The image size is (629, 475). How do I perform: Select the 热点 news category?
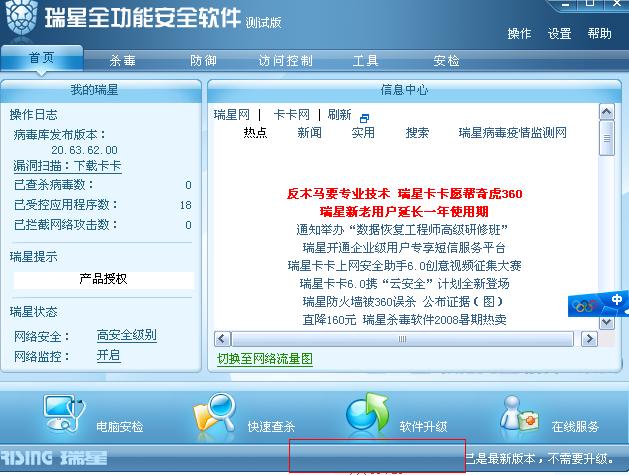[x=255, y=132]
